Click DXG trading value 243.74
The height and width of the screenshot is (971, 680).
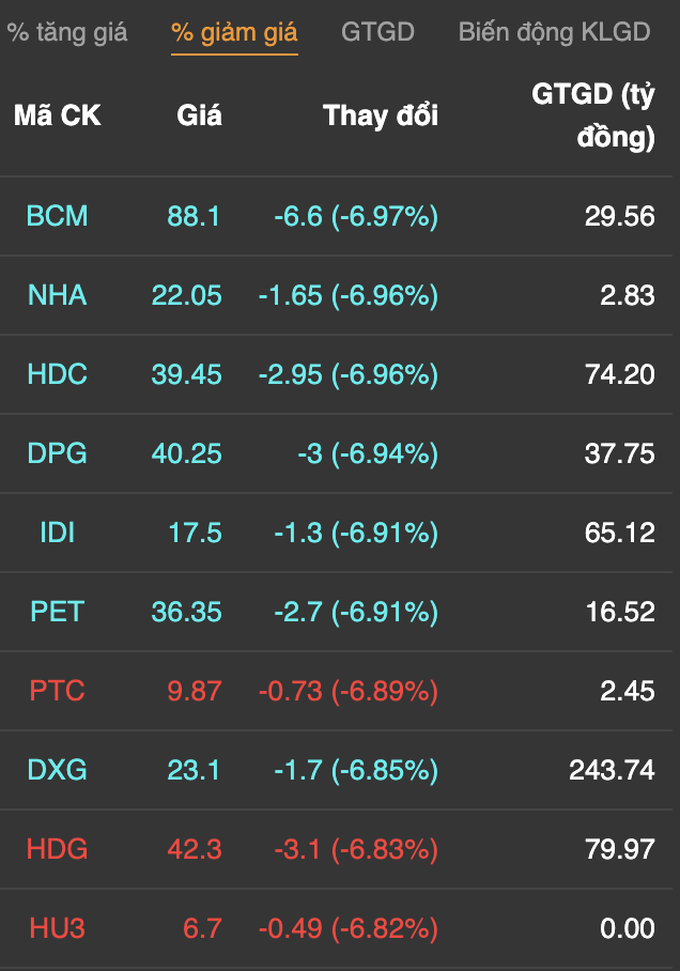pos(612,770)
